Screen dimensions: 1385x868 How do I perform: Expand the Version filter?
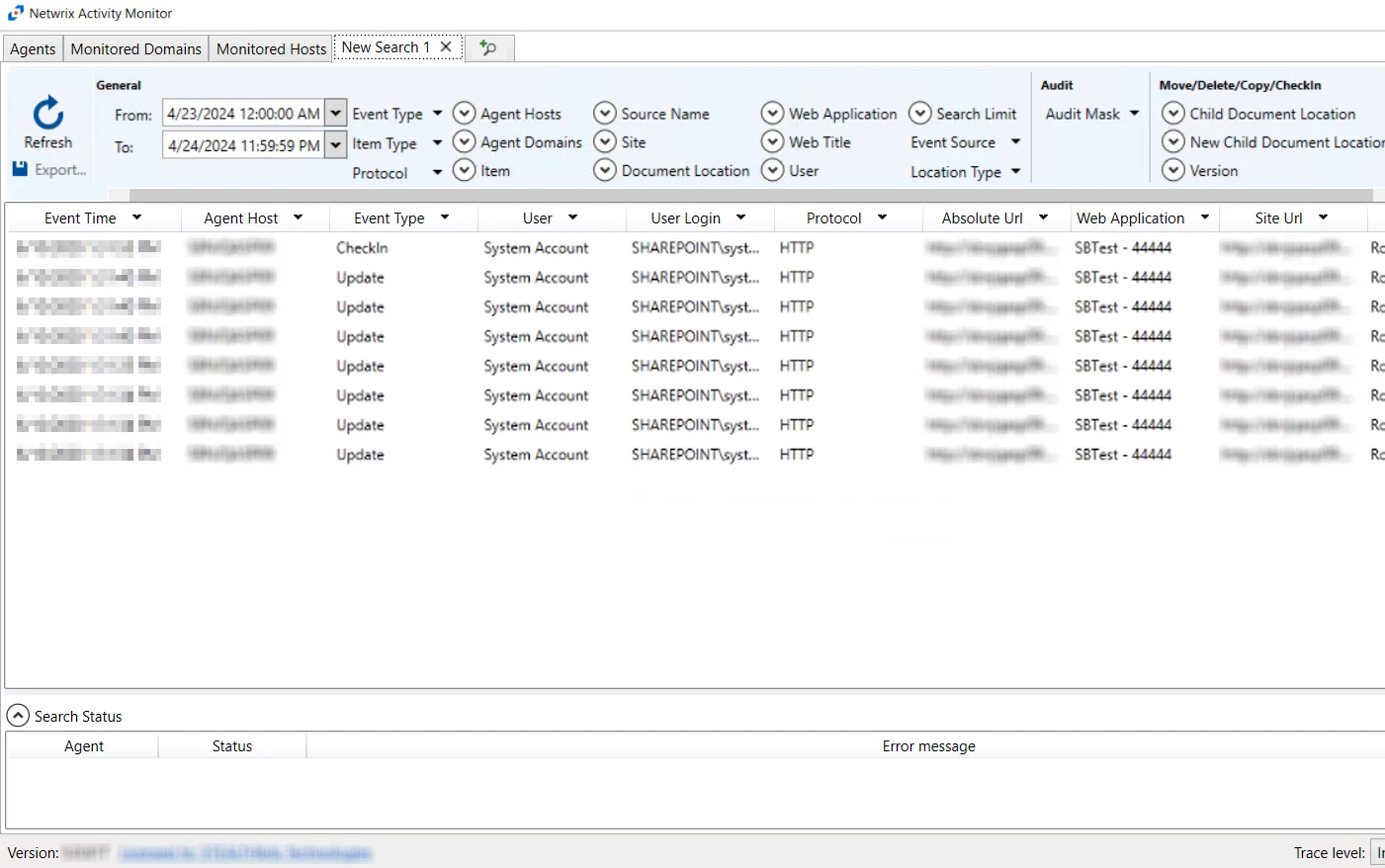pyautogui.click(x=1173, y=170)
